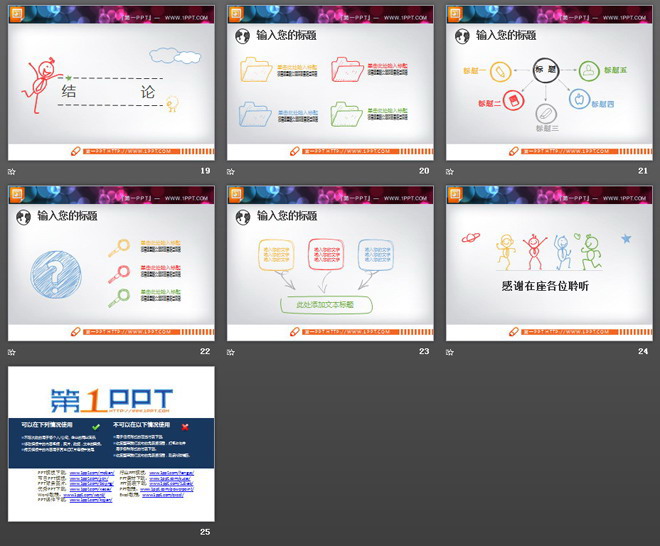Select the slide 20 folders thumbnail
This screenshot has height=546, width=660.
point(330,83)
